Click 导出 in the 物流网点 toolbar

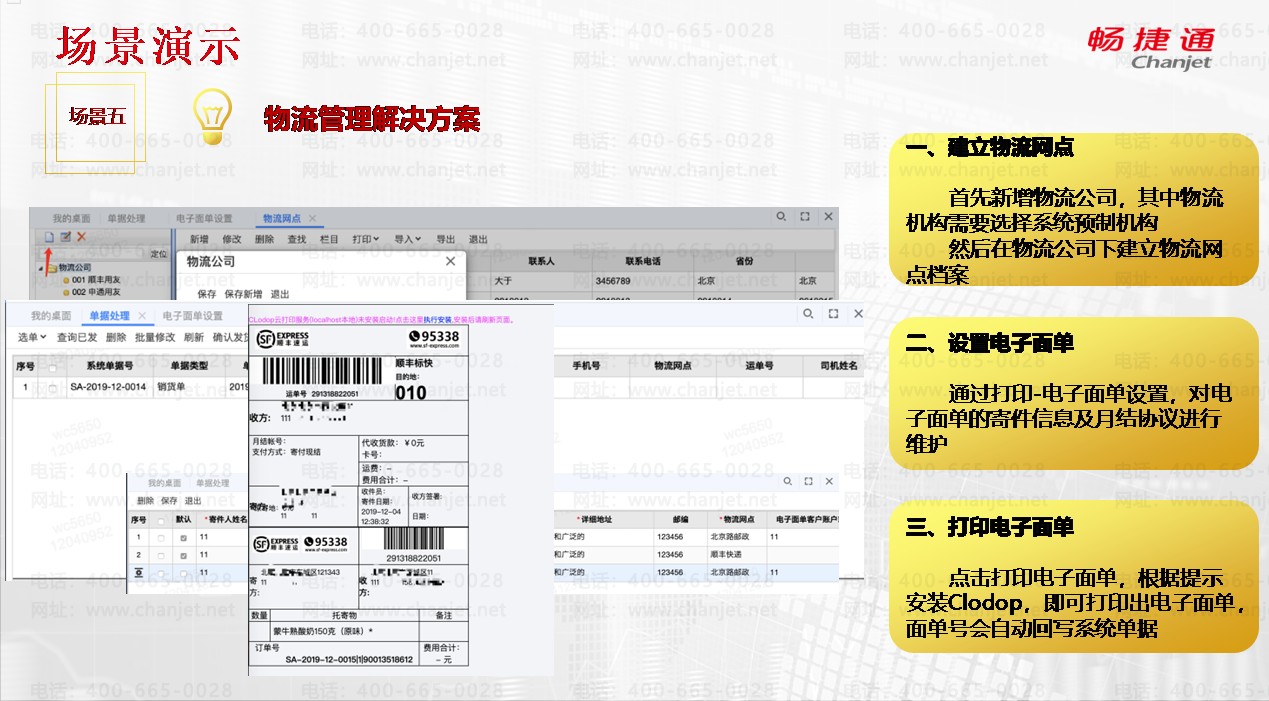pos(445,239)
